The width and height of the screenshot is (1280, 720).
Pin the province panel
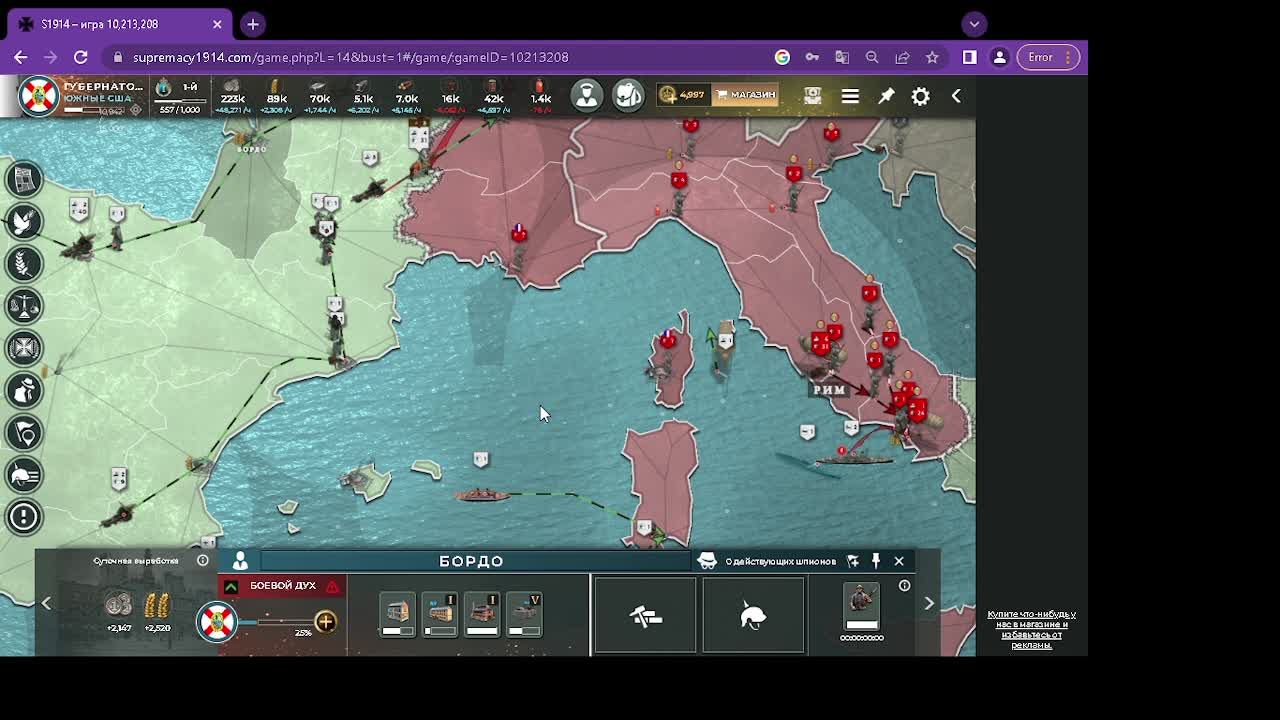coord(875,561)
